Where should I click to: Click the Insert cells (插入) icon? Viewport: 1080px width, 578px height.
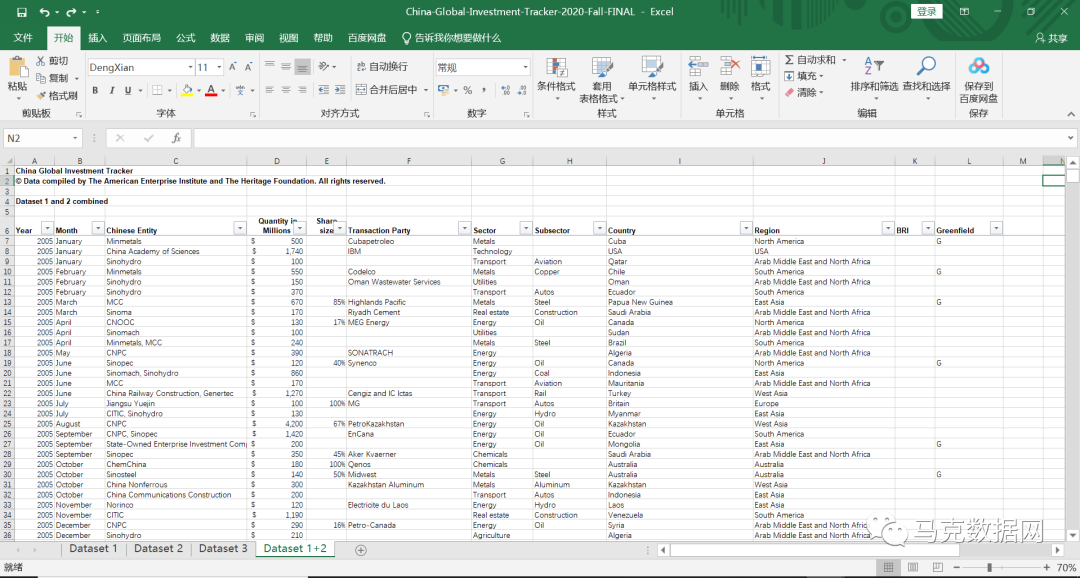(698, 67)
